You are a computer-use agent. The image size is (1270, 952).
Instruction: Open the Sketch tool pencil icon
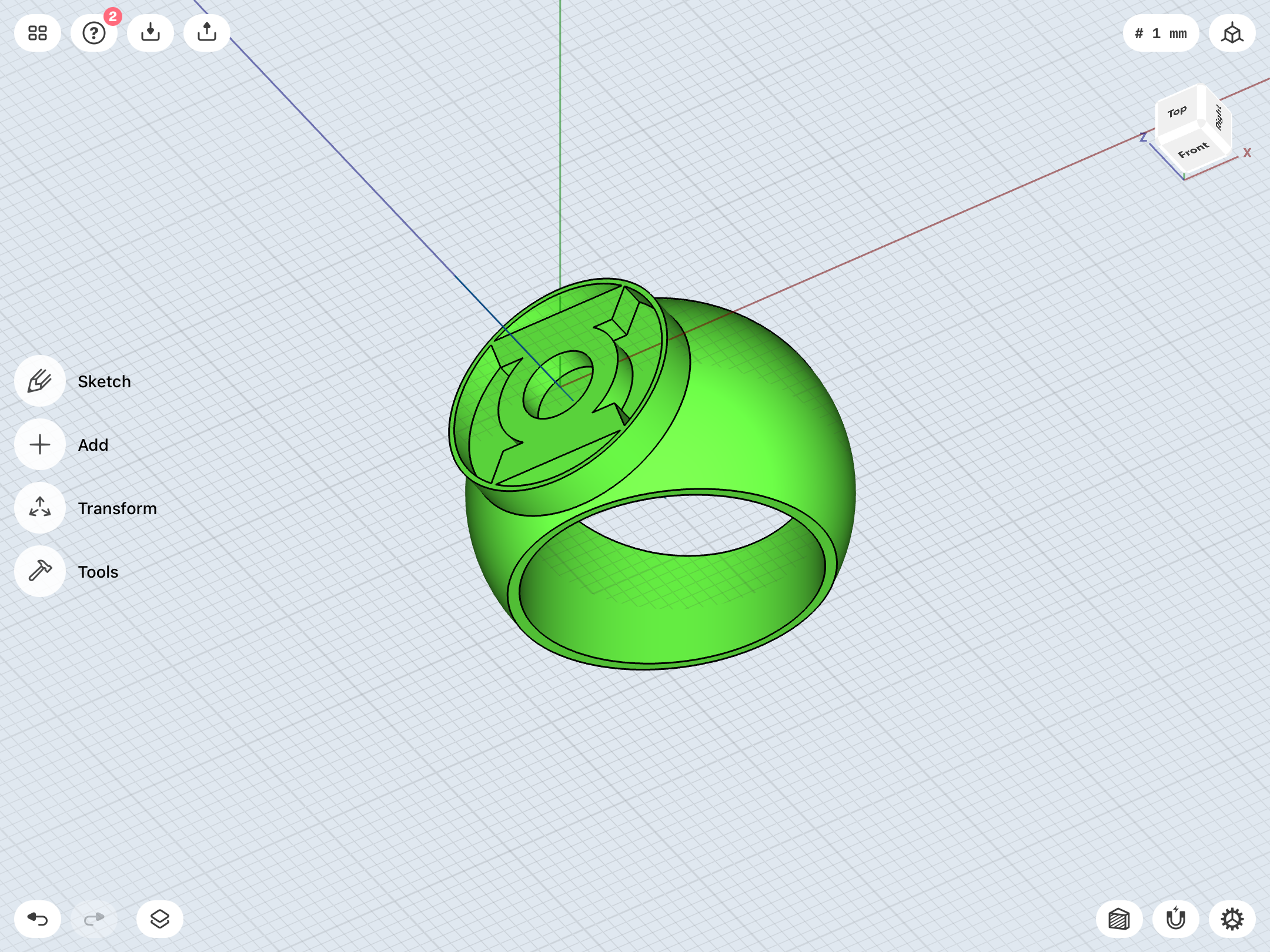[x=40, y=381]
